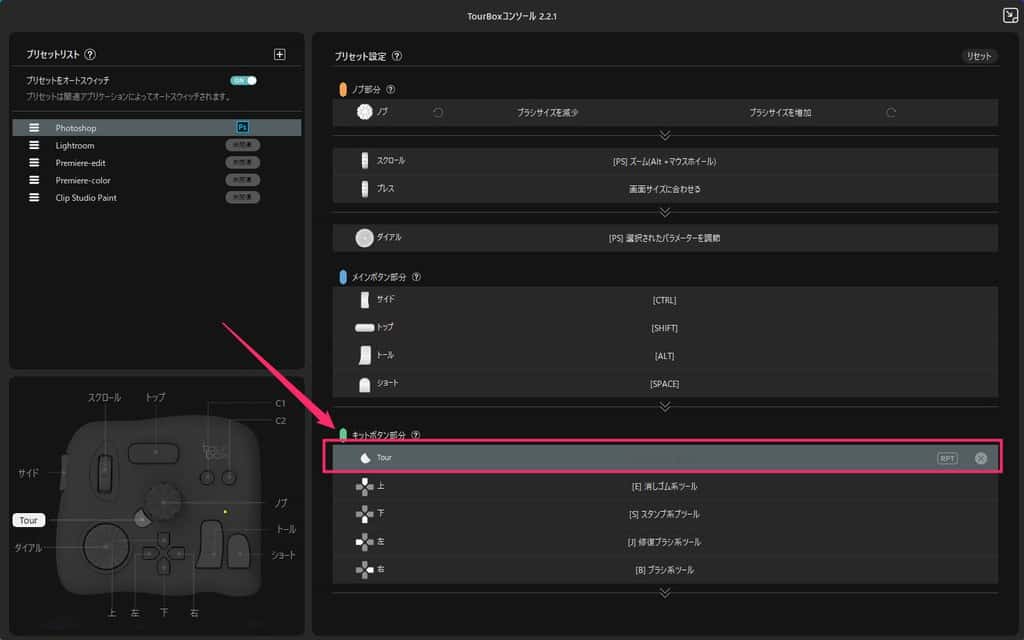Click the RPT badge on the Tour row
The image size is (1024, 640).
click(x=947, y=458)
